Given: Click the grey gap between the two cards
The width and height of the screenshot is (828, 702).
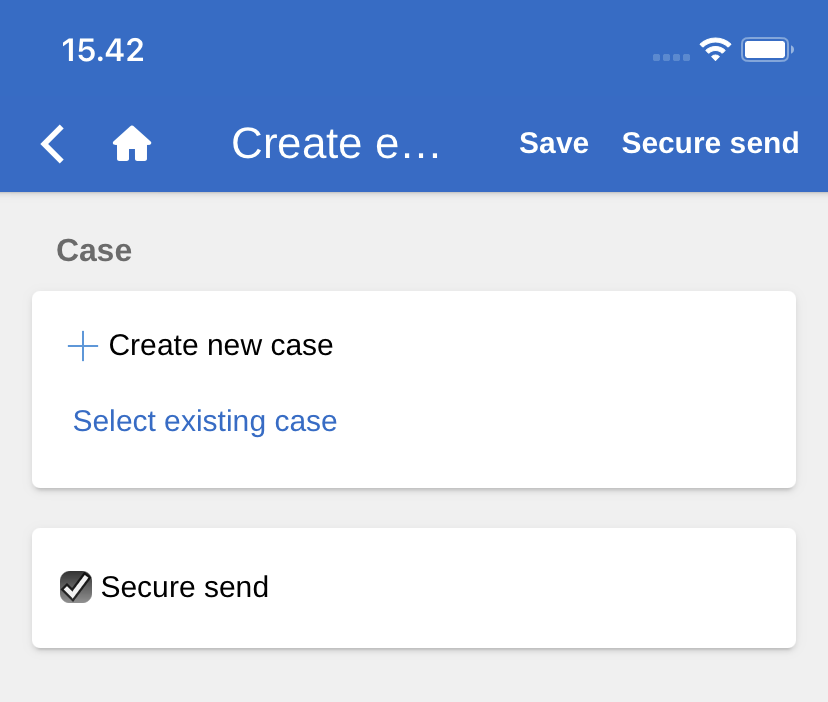Looking at the screenshot, I should coord(414,508).
